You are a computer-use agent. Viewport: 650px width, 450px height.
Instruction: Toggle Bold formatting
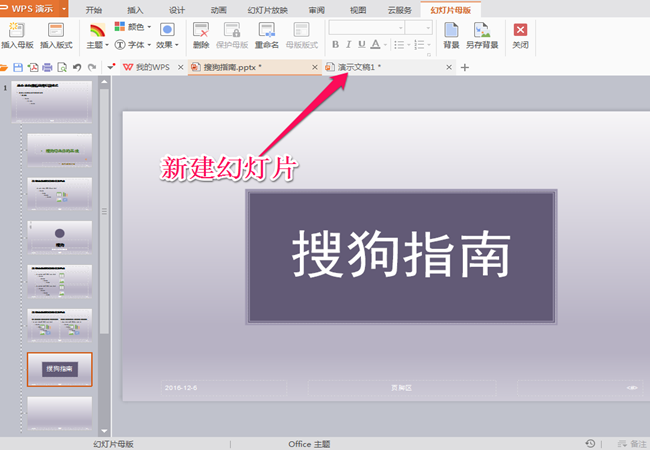(335, 44)
